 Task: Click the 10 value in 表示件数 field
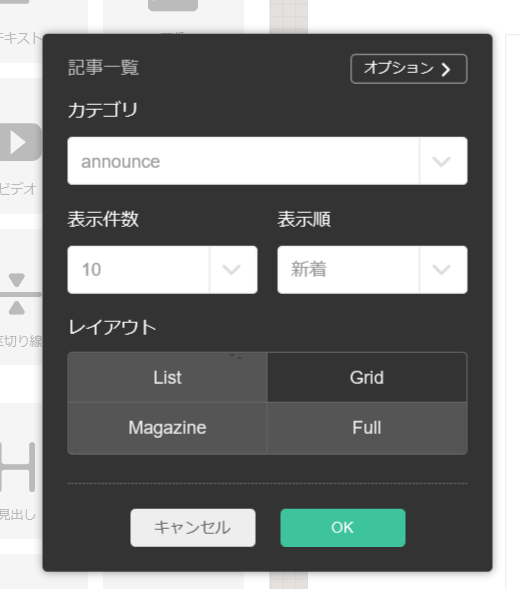(x=91, y=270)
